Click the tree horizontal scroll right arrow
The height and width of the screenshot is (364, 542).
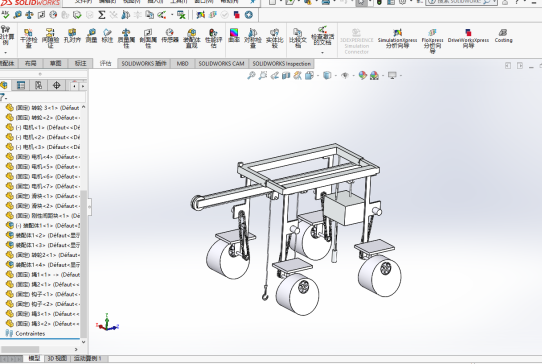point(76,349)
